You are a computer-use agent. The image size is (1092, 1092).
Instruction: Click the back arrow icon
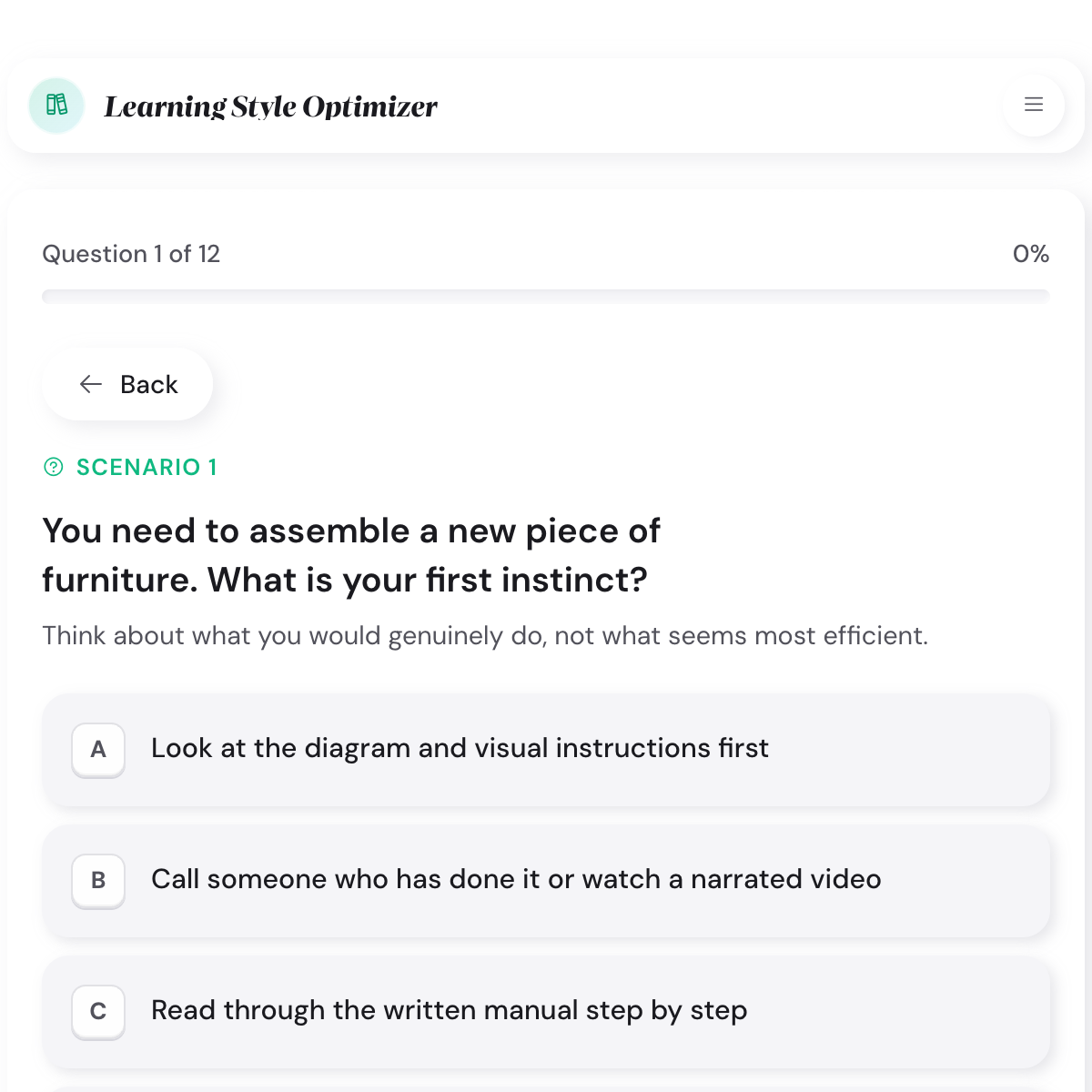click(x=91, y=384)
